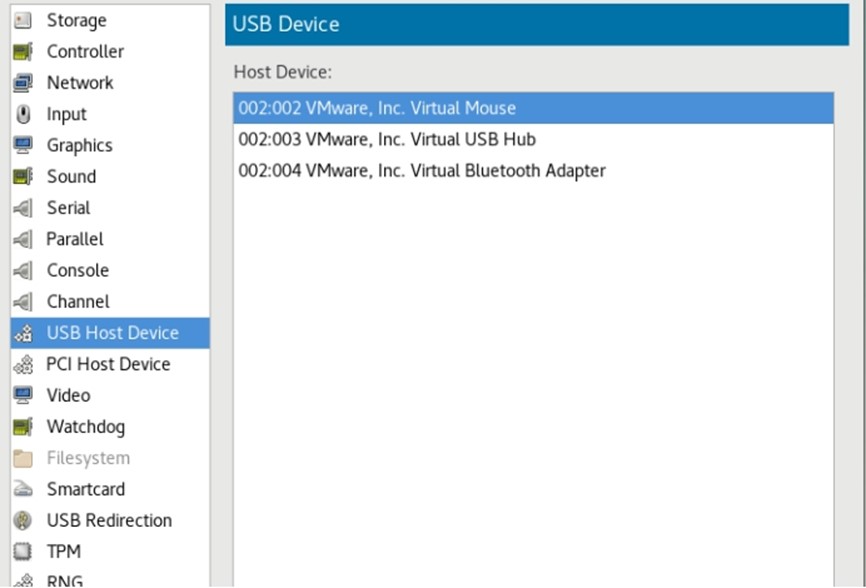Click the TPM chip icon
This screenshot has height=588, width=866.
(x=23, y=552)
